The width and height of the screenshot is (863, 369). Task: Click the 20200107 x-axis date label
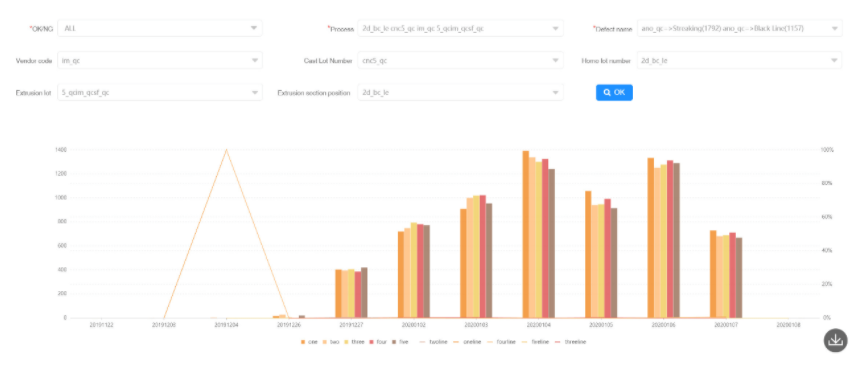[725, 325]
